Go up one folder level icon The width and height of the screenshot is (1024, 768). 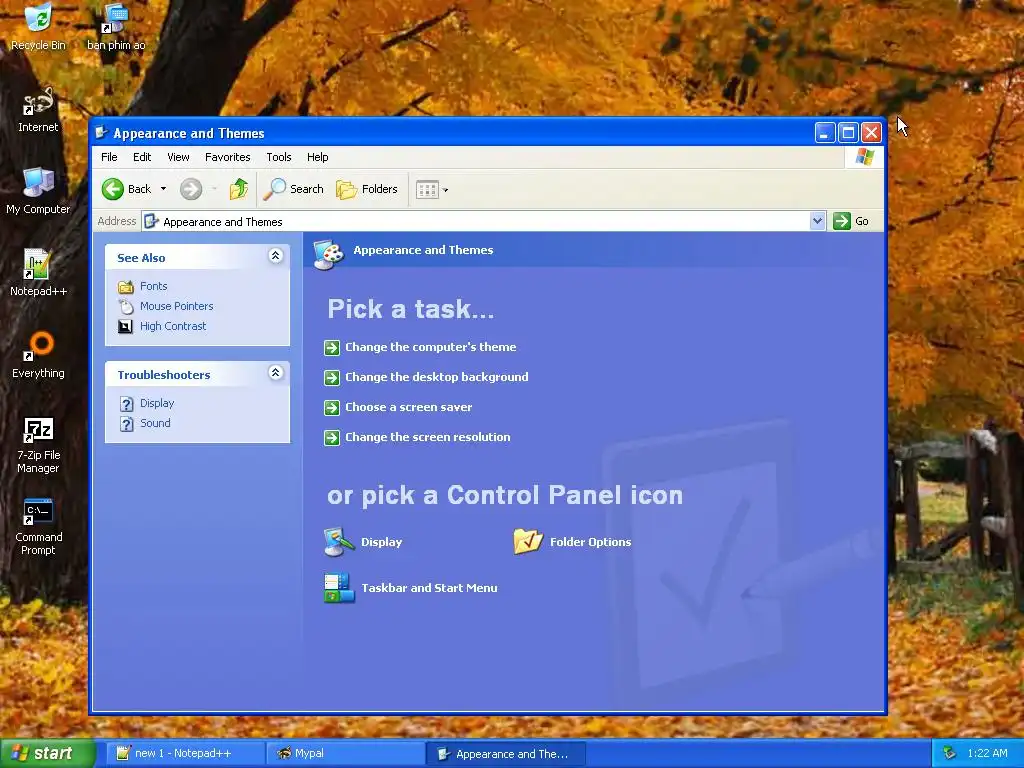point(238,189)
